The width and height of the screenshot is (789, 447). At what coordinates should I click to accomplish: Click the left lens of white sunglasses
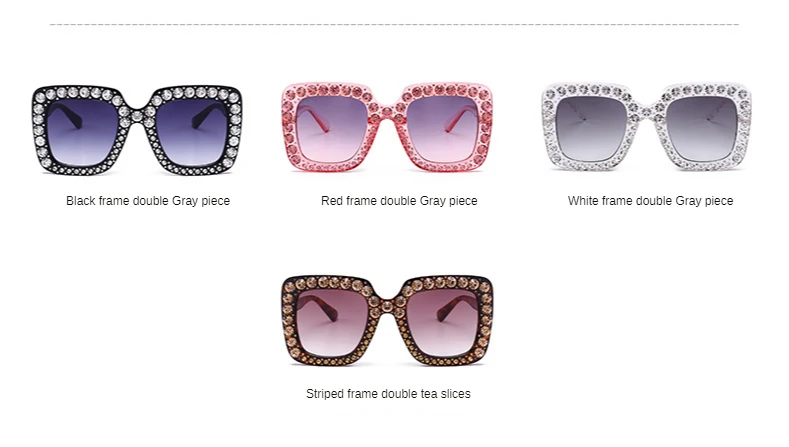591,129
